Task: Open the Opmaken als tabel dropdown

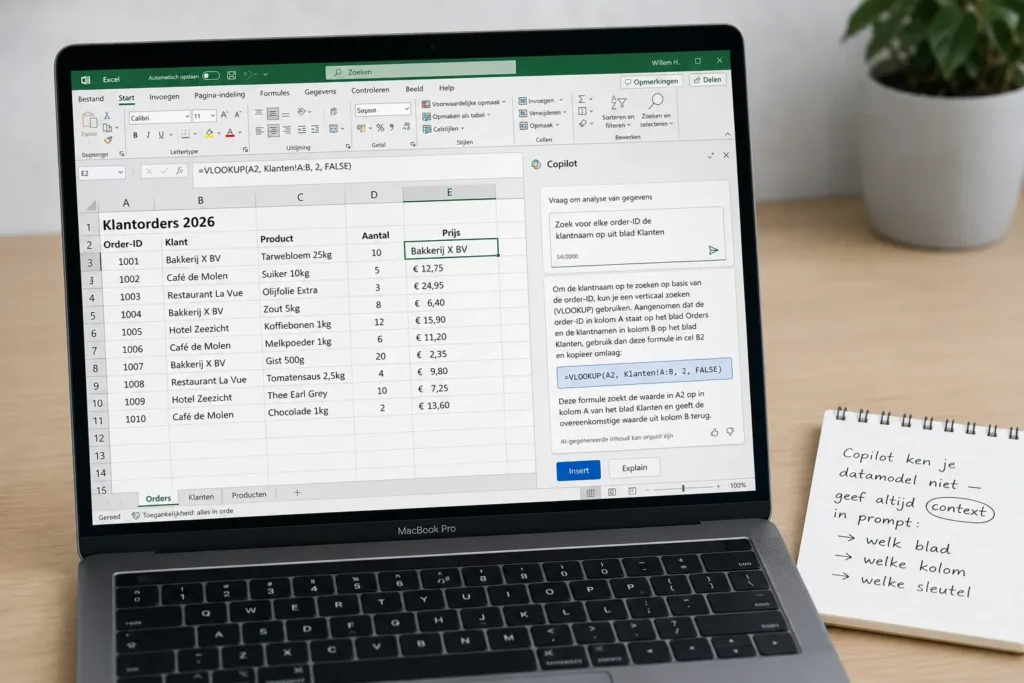Action: pos(456,116)
